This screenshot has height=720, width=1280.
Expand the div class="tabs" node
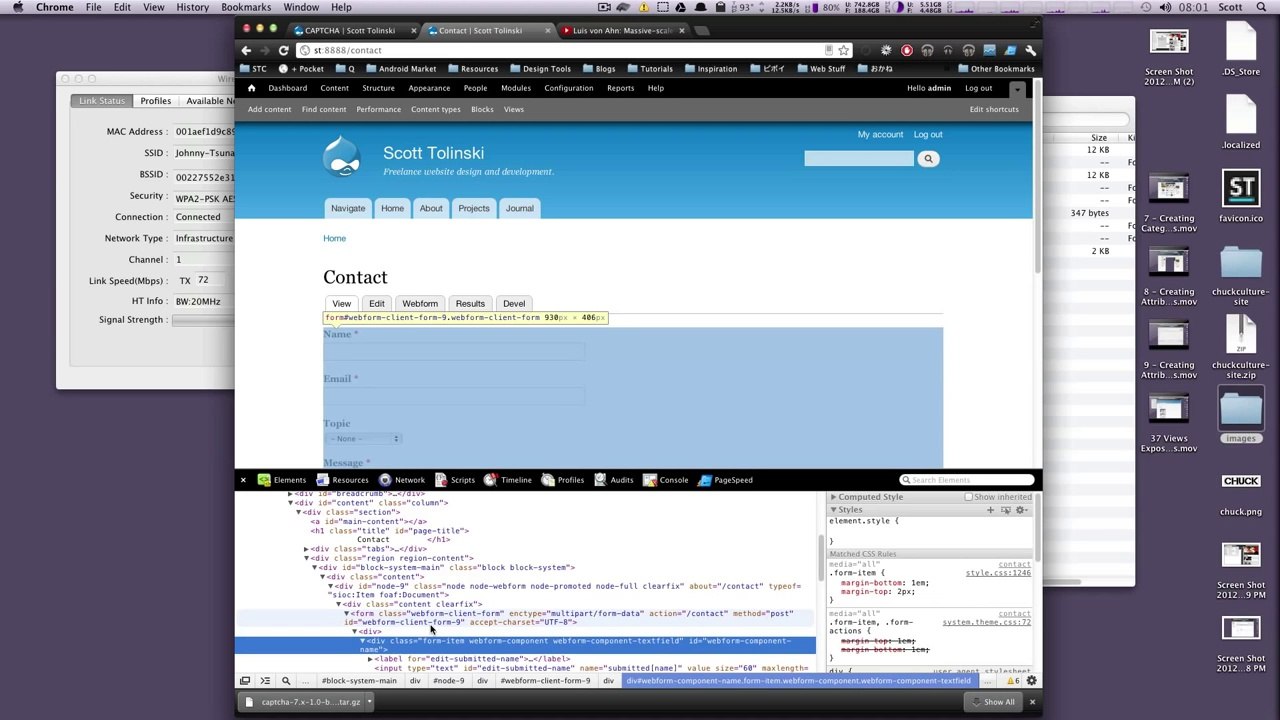pos(306,549)
